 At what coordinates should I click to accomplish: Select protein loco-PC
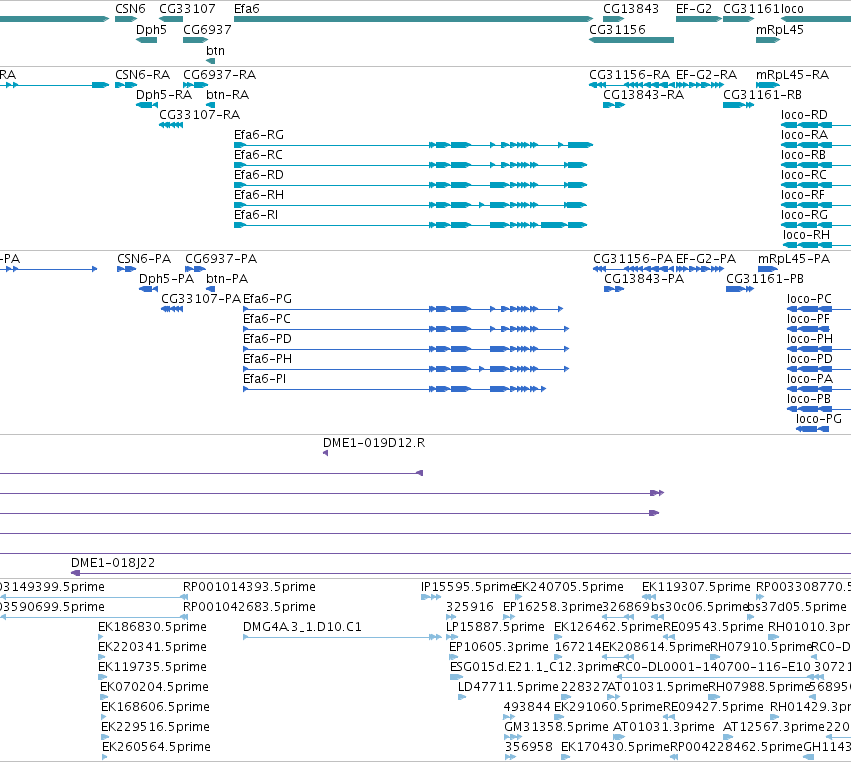pos(819,309)
